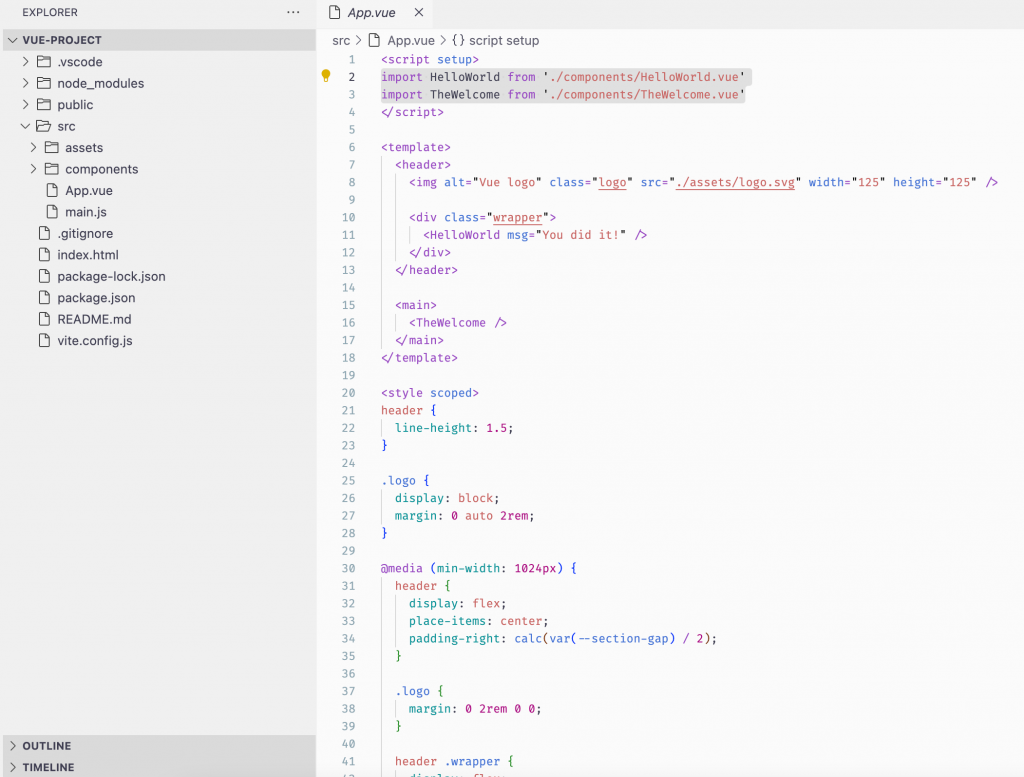Expand the .vscode folder chevron
The image size is (1024, 777).
25,61
